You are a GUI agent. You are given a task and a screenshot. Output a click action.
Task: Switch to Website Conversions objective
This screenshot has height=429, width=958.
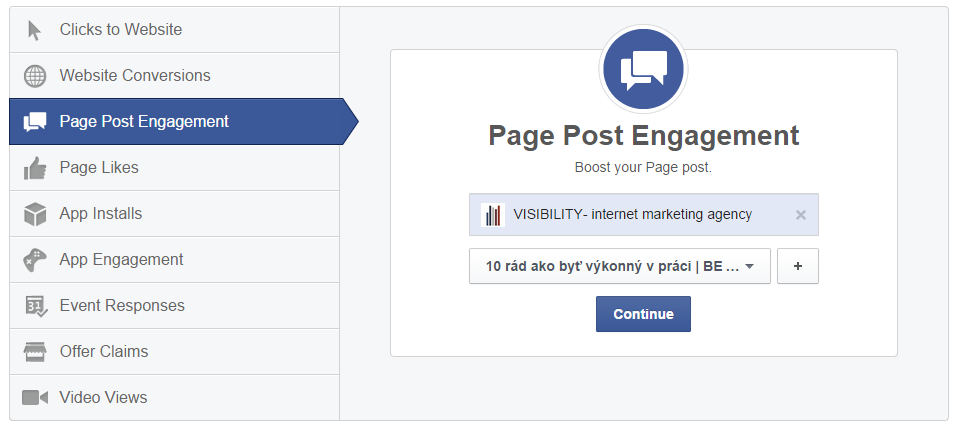pyautogui.click(x=135, y=76)
